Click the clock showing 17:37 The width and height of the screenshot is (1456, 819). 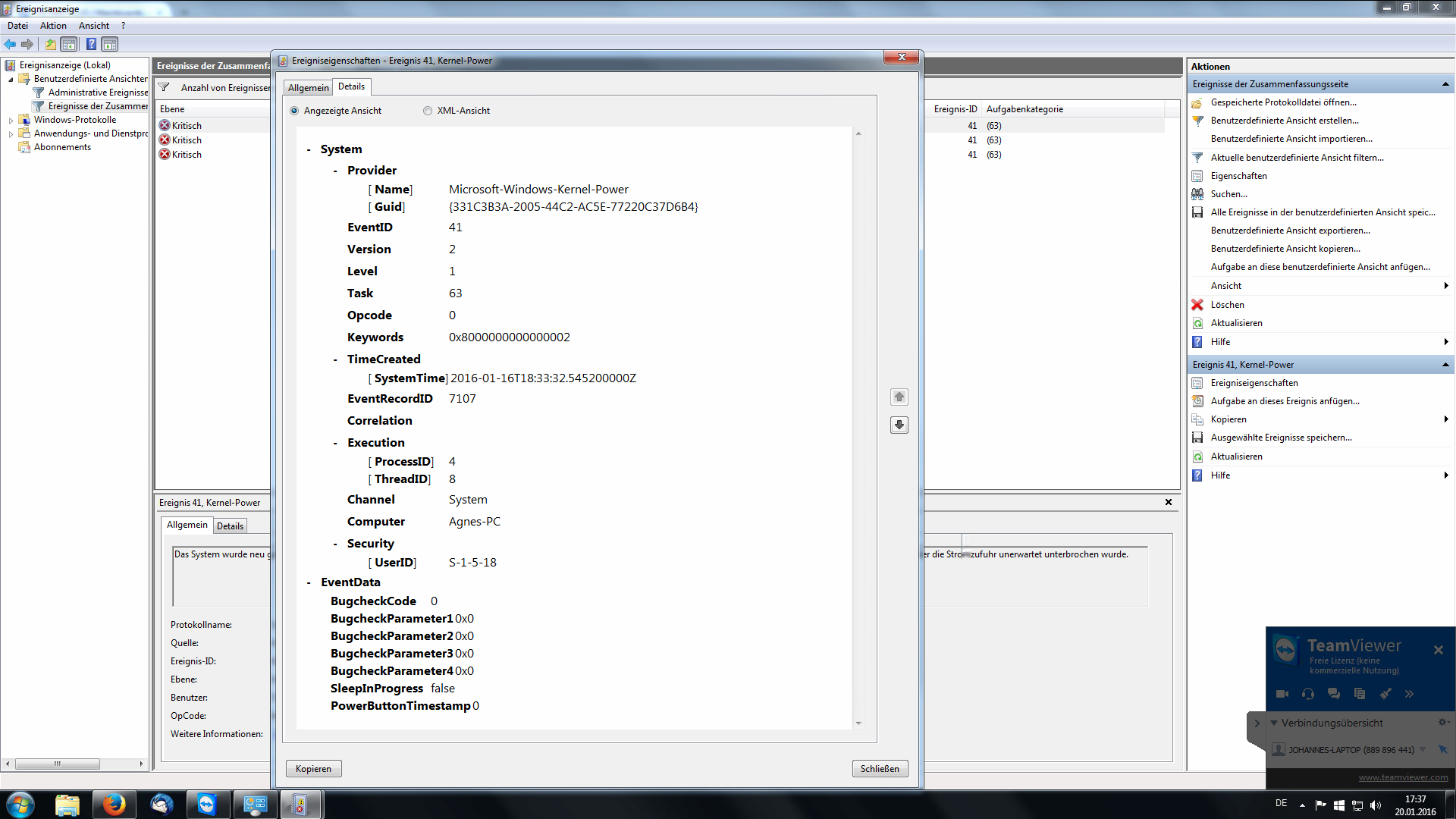[x=1415, y=799]
